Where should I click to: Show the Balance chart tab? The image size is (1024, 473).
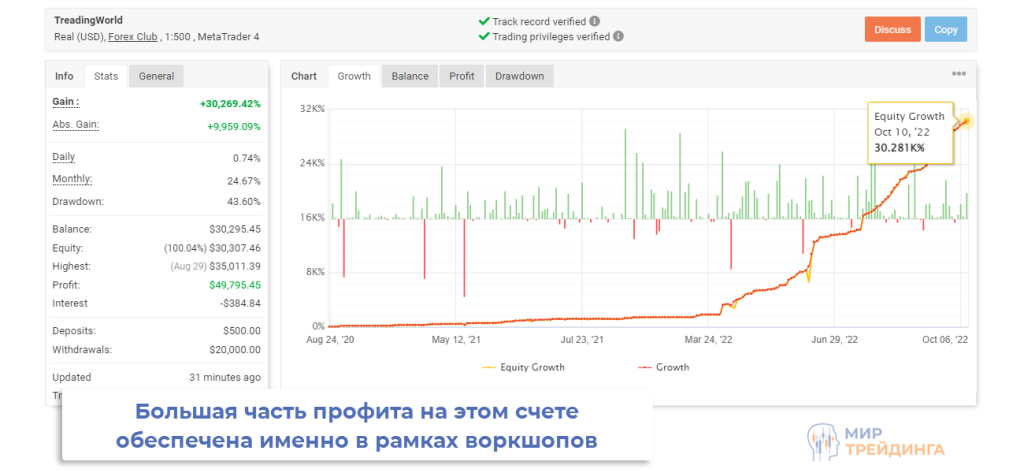pos(410,76)
